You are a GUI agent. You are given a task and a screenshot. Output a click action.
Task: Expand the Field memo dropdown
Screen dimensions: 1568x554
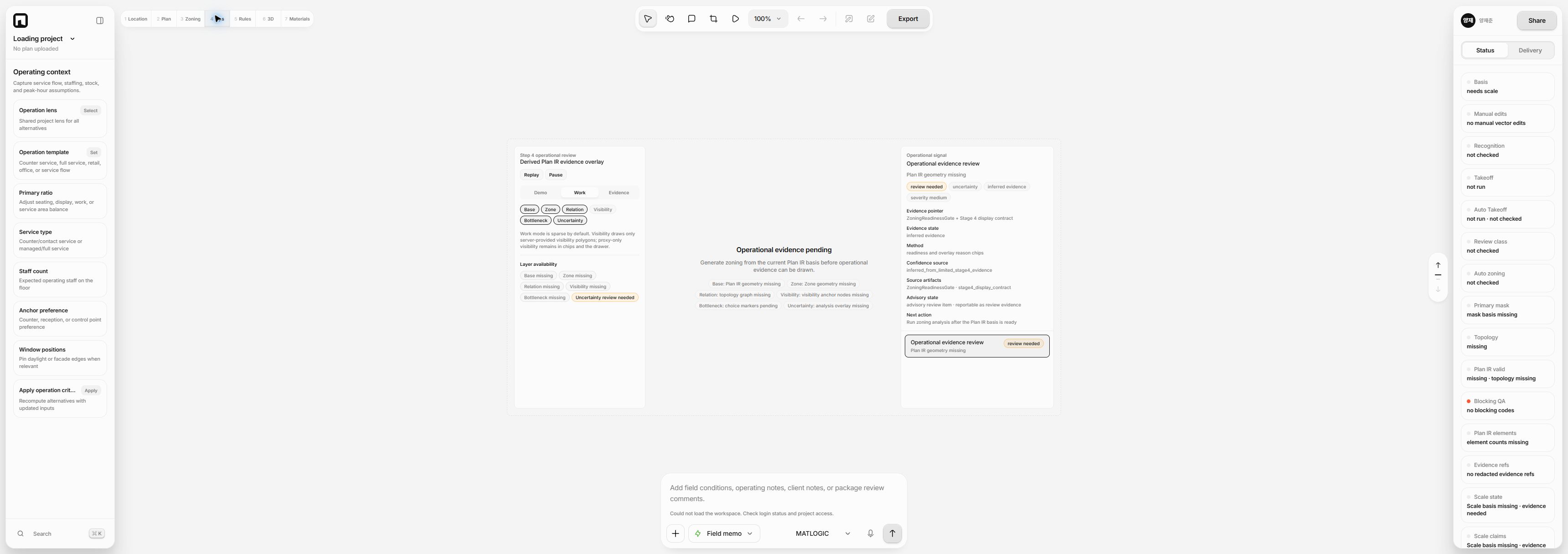pyautogui.click(x=724, y=533)
